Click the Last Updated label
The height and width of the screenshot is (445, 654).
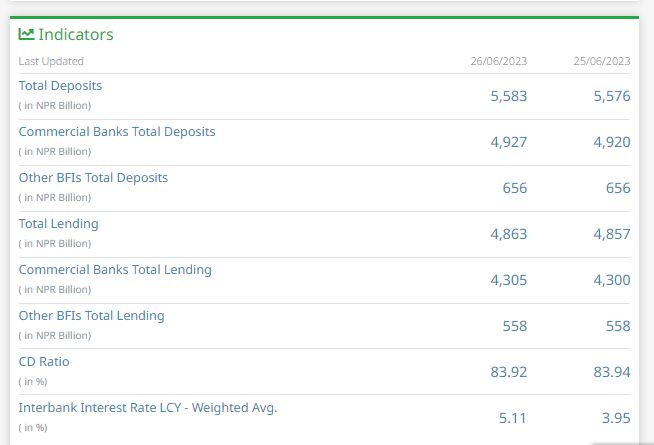coord(51,62)
